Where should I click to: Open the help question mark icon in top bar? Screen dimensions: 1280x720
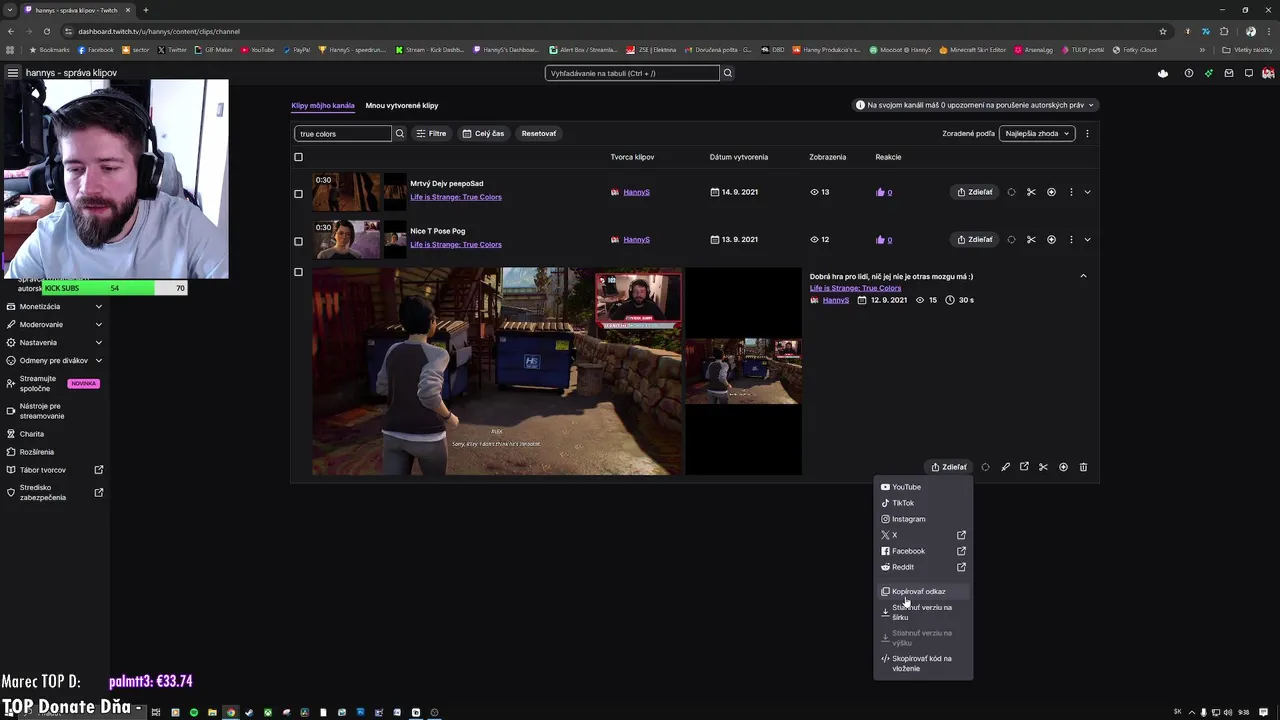(x=1188, y=73)
